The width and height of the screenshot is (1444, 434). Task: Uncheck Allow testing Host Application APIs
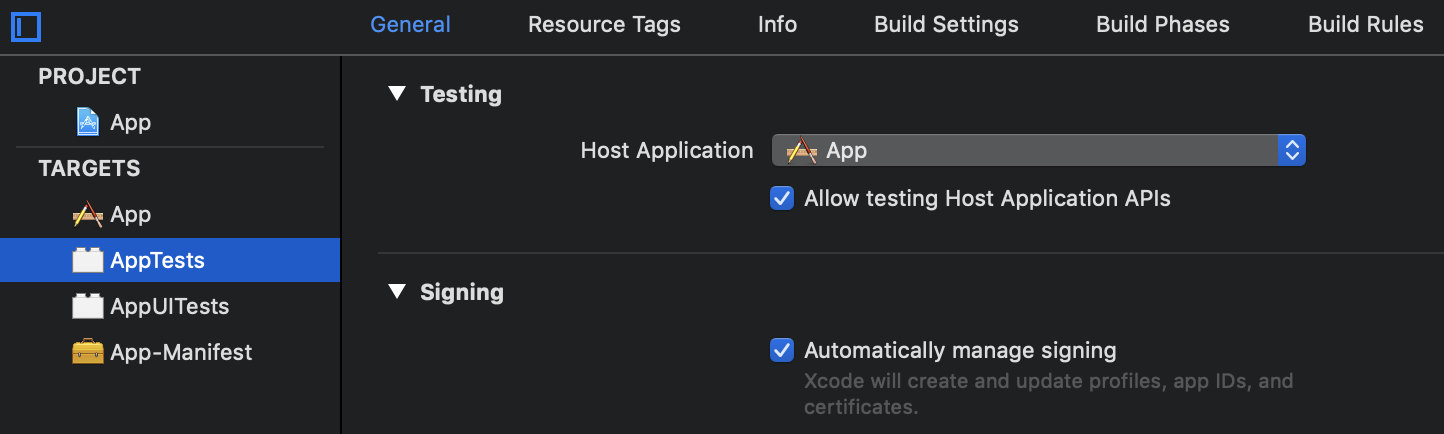point(782,198)
